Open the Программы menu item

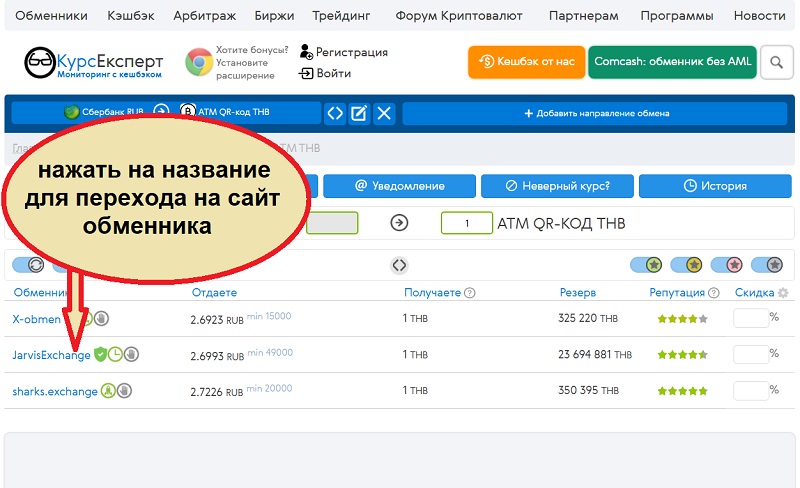(x=677, y=16)
